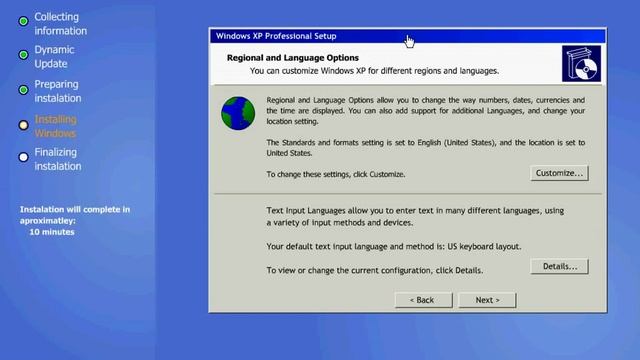Click the Dynamic Update step indicator
The image size is (640, 360).
click(x=23, y=55)
